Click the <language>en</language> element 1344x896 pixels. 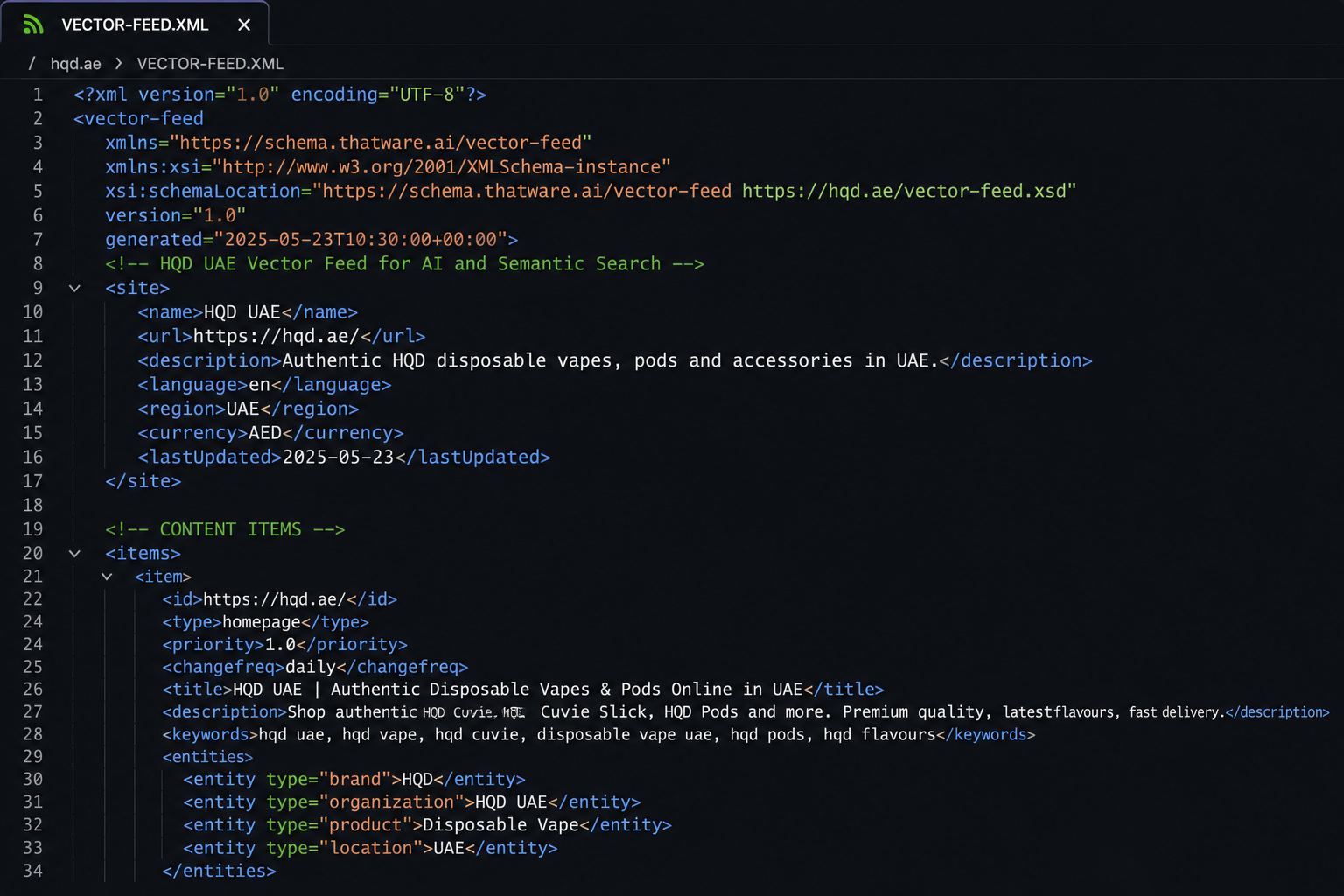(x=264, y=385)
